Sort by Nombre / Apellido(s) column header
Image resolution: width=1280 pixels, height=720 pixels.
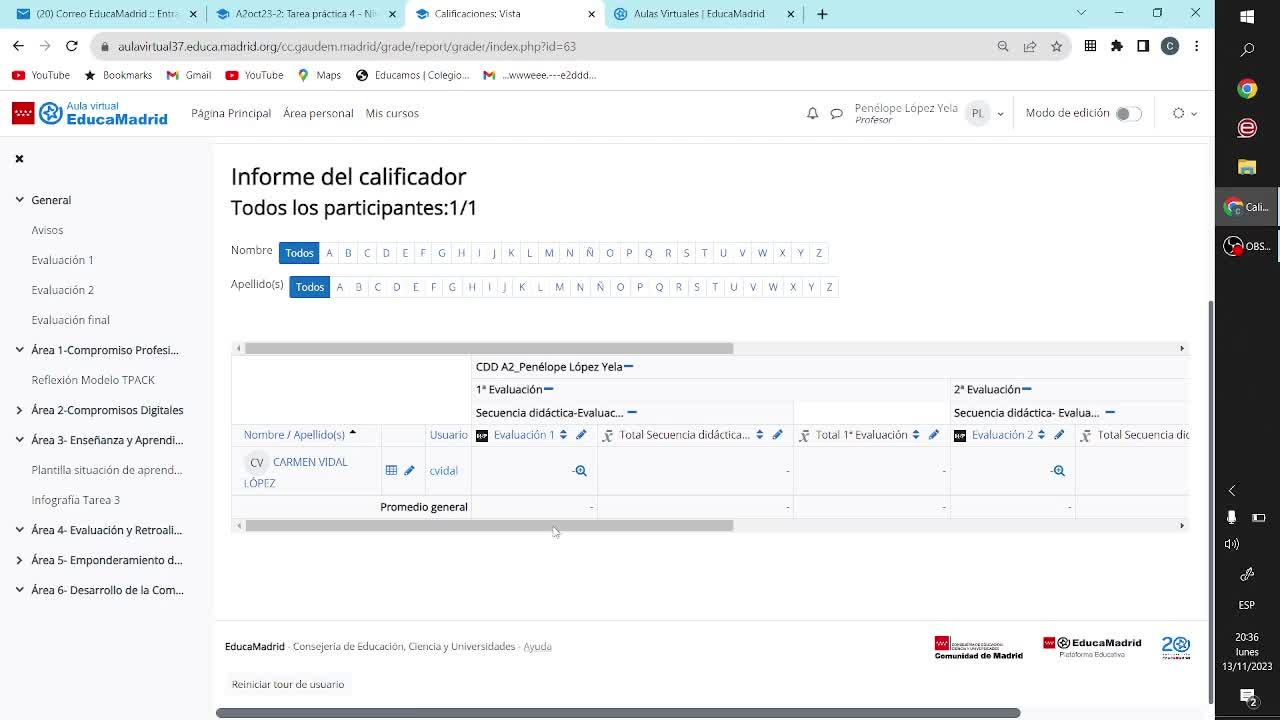pos(294,435)
